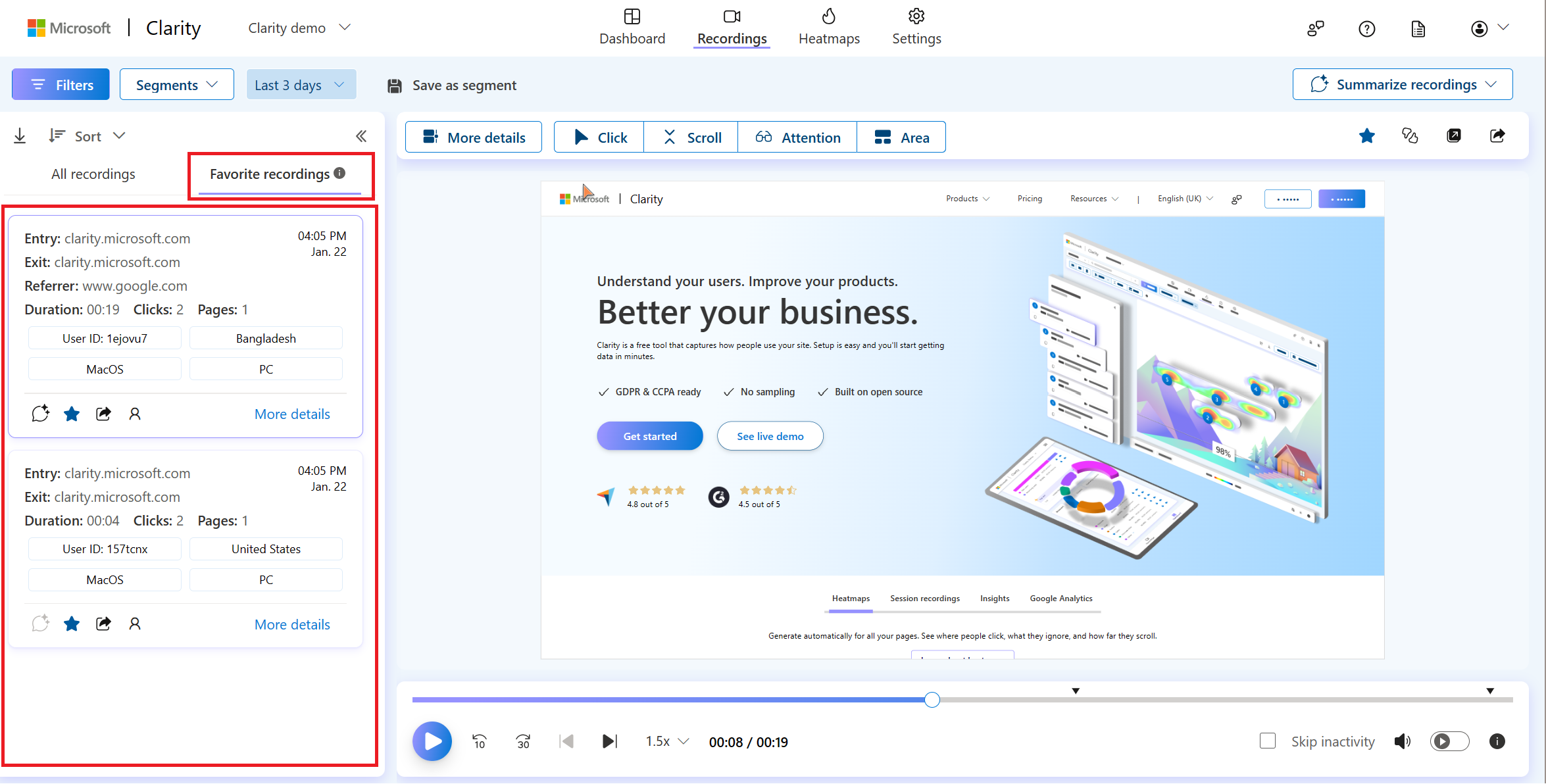Open the Settings page
1546x784 pixels.
916,27
